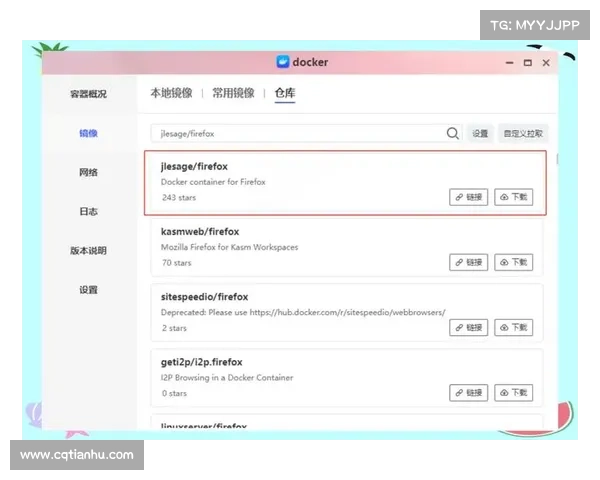Click the '2 stars' label
Screen dimensions: 600x480
pyautogui.click(x=174, y=328)
